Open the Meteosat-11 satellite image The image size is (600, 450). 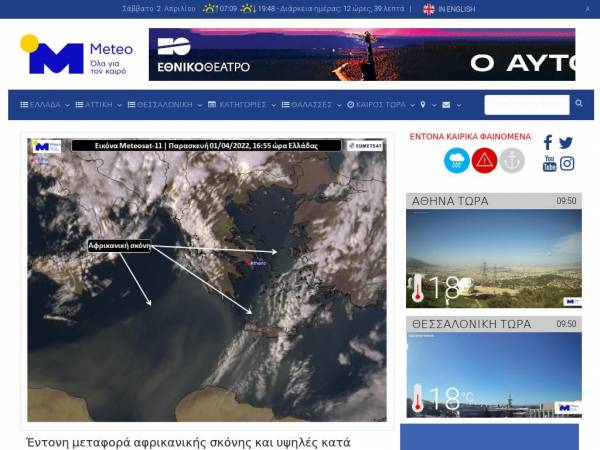[x=207, y=280]
